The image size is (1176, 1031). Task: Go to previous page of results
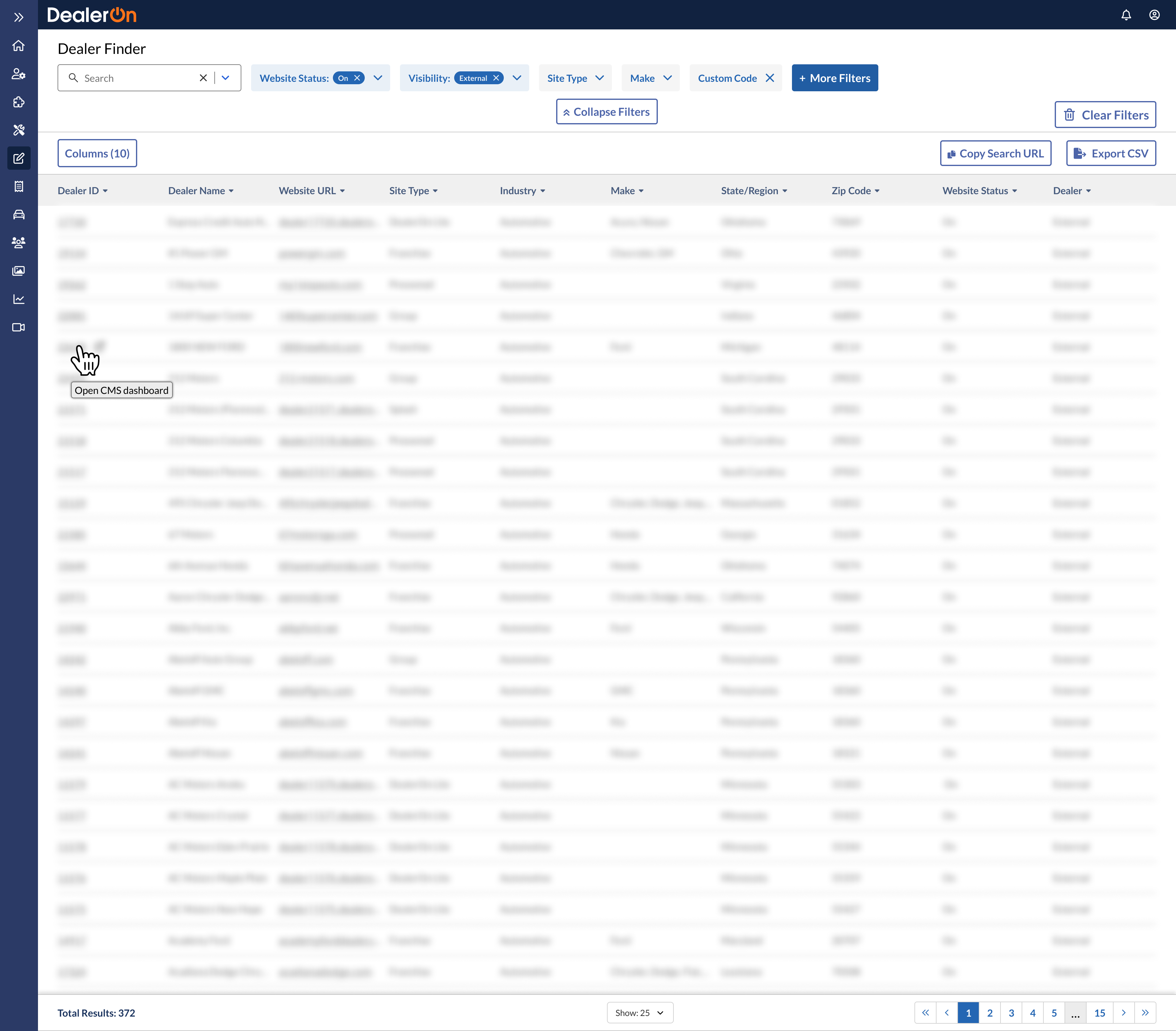tap(946, 1013)
